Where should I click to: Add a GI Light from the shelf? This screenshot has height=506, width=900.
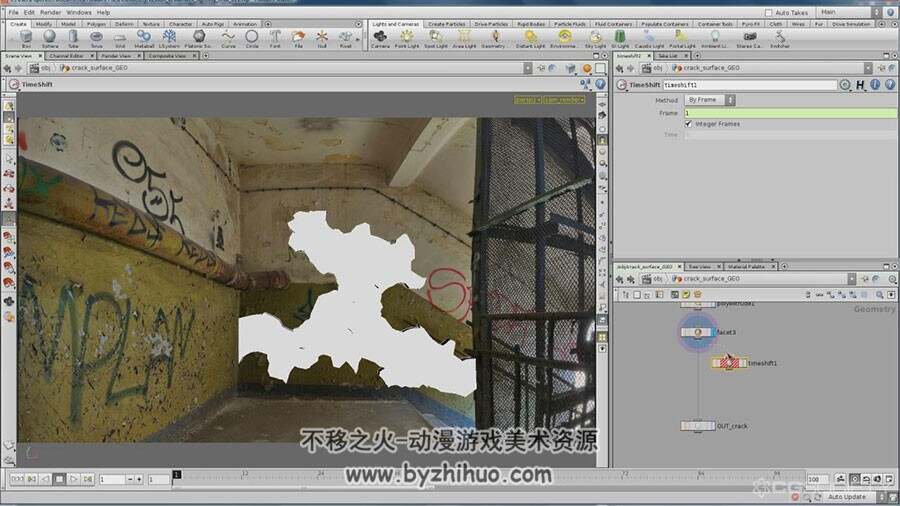coord(620,39)
